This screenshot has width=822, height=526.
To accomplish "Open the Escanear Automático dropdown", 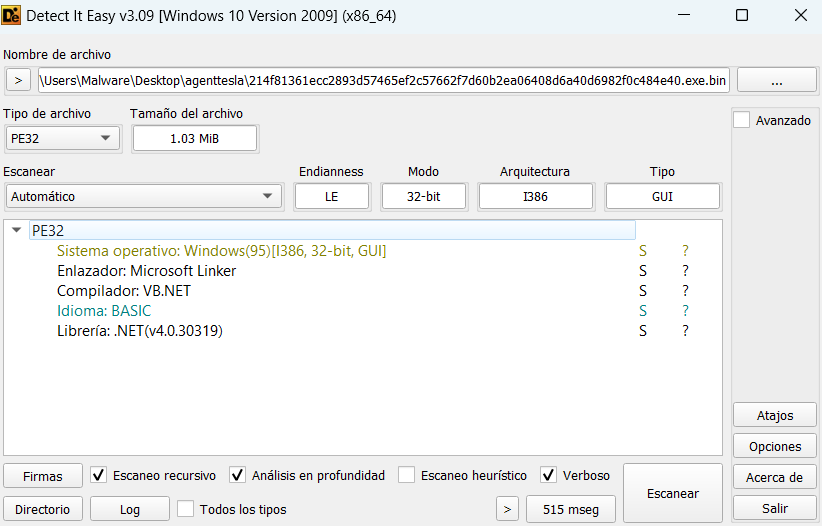I will (x=142, y=196).
